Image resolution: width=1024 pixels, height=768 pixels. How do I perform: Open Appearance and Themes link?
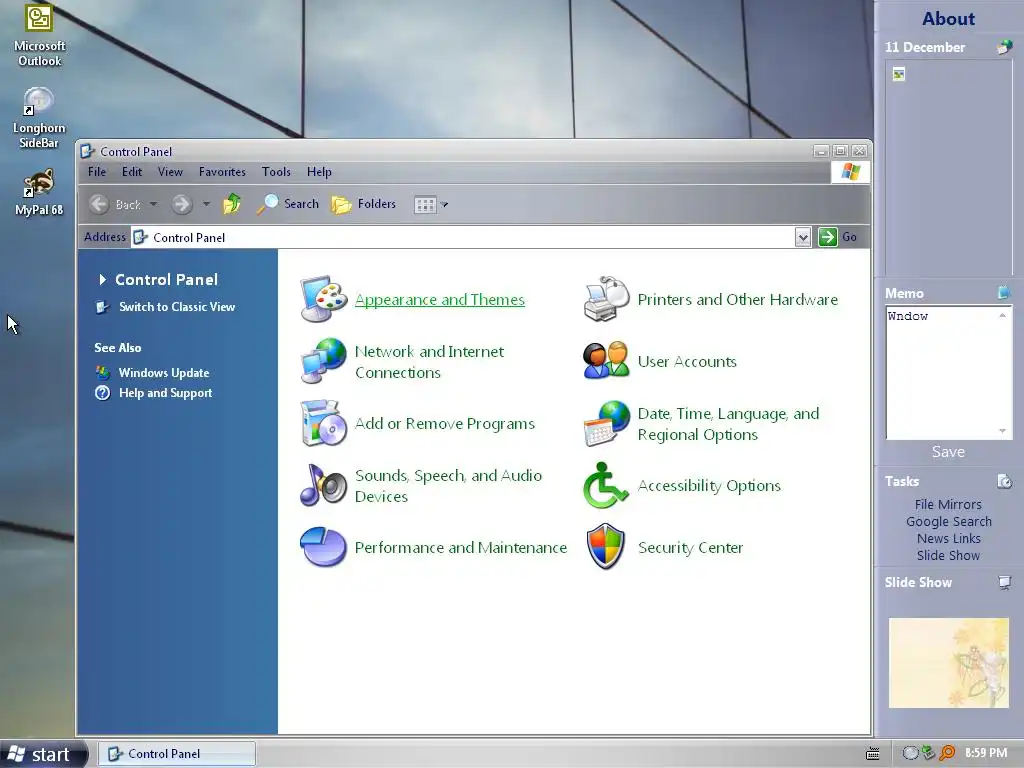[440, 300]
